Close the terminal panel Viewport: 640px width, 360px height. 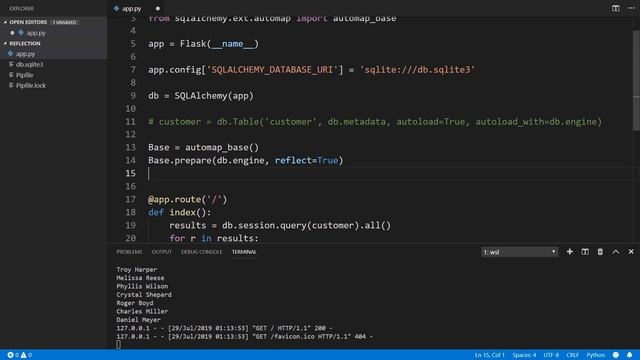[x=631, y=252]
